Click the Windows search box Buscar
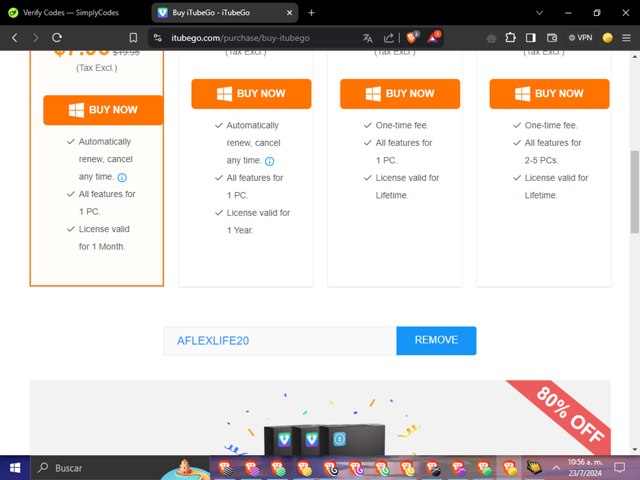The image size is (640, 480). pos(94,468)
